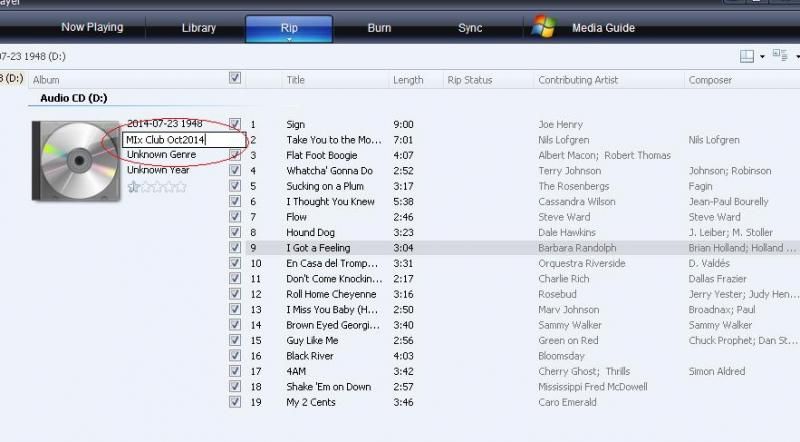
Task: Uncheck track 4 'Whatcha' Gonna Do' checkbox
Action: [x=235, y=170]
